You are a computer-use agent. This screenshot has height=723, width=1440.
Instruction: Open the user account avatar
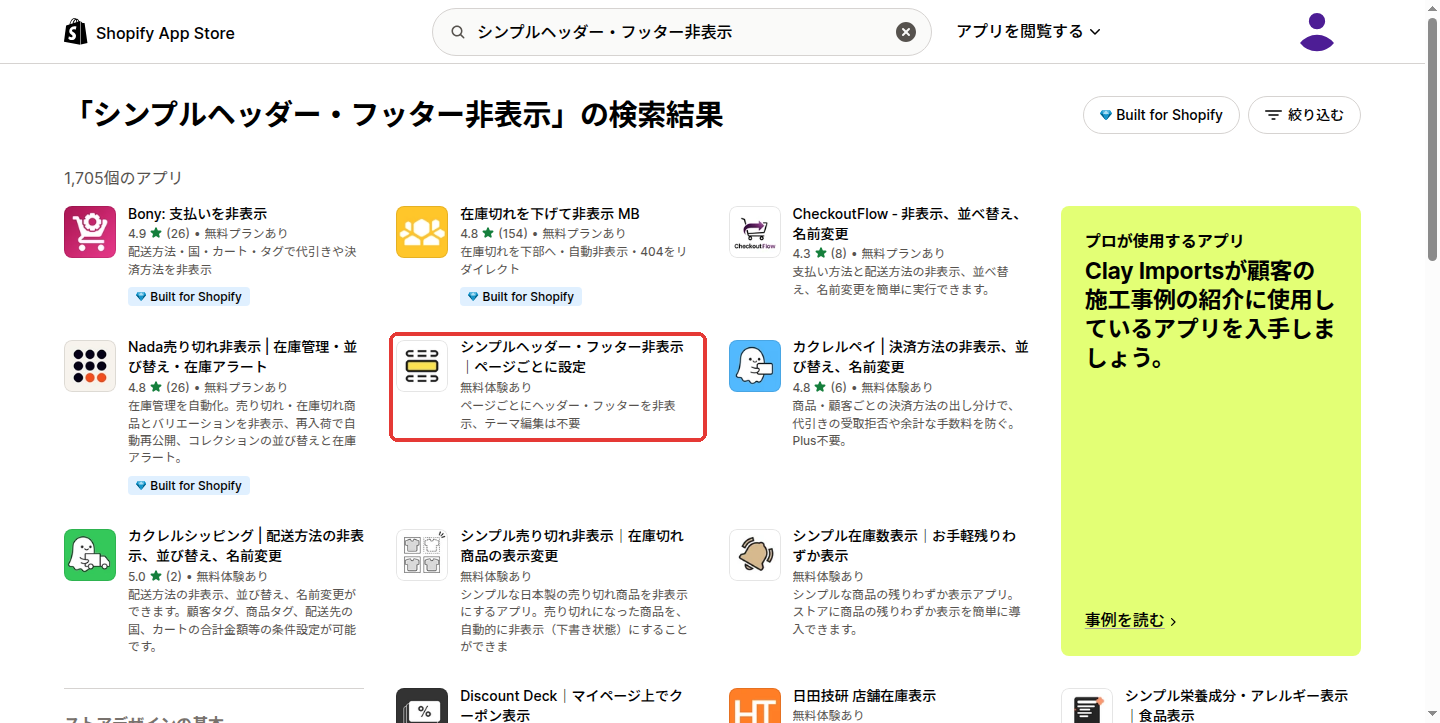click(x=1317, y=32)
